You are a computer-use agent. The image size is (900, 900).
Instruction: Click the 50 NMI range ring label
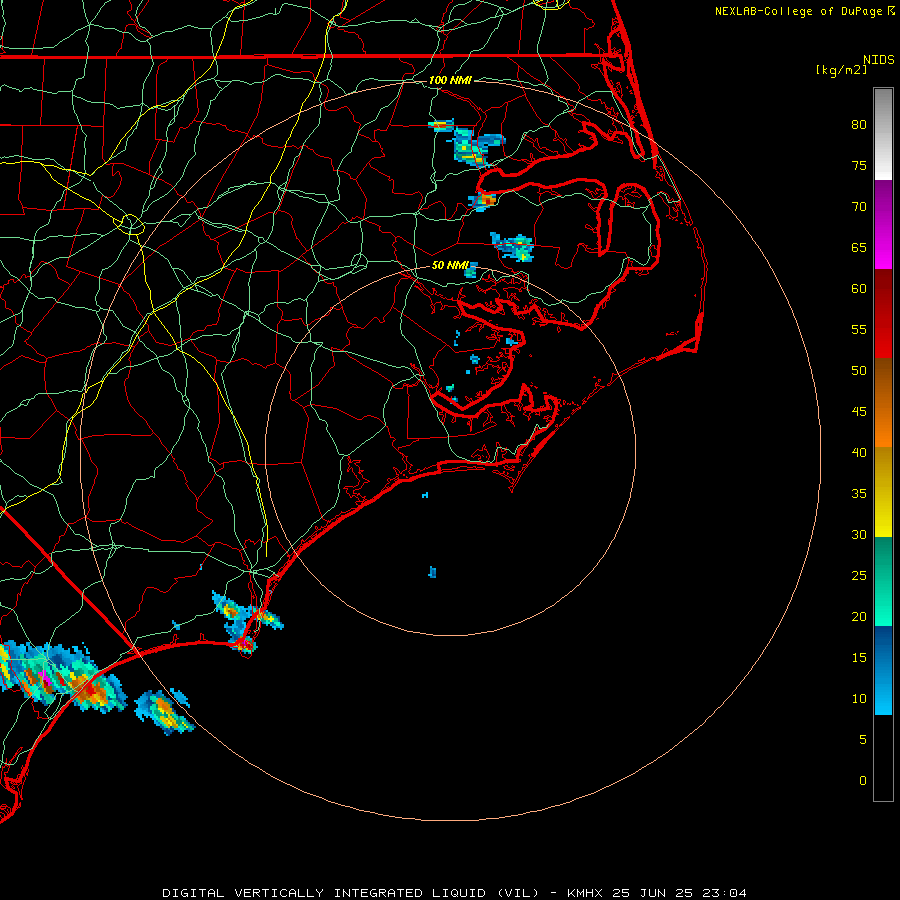click(450, 265)
